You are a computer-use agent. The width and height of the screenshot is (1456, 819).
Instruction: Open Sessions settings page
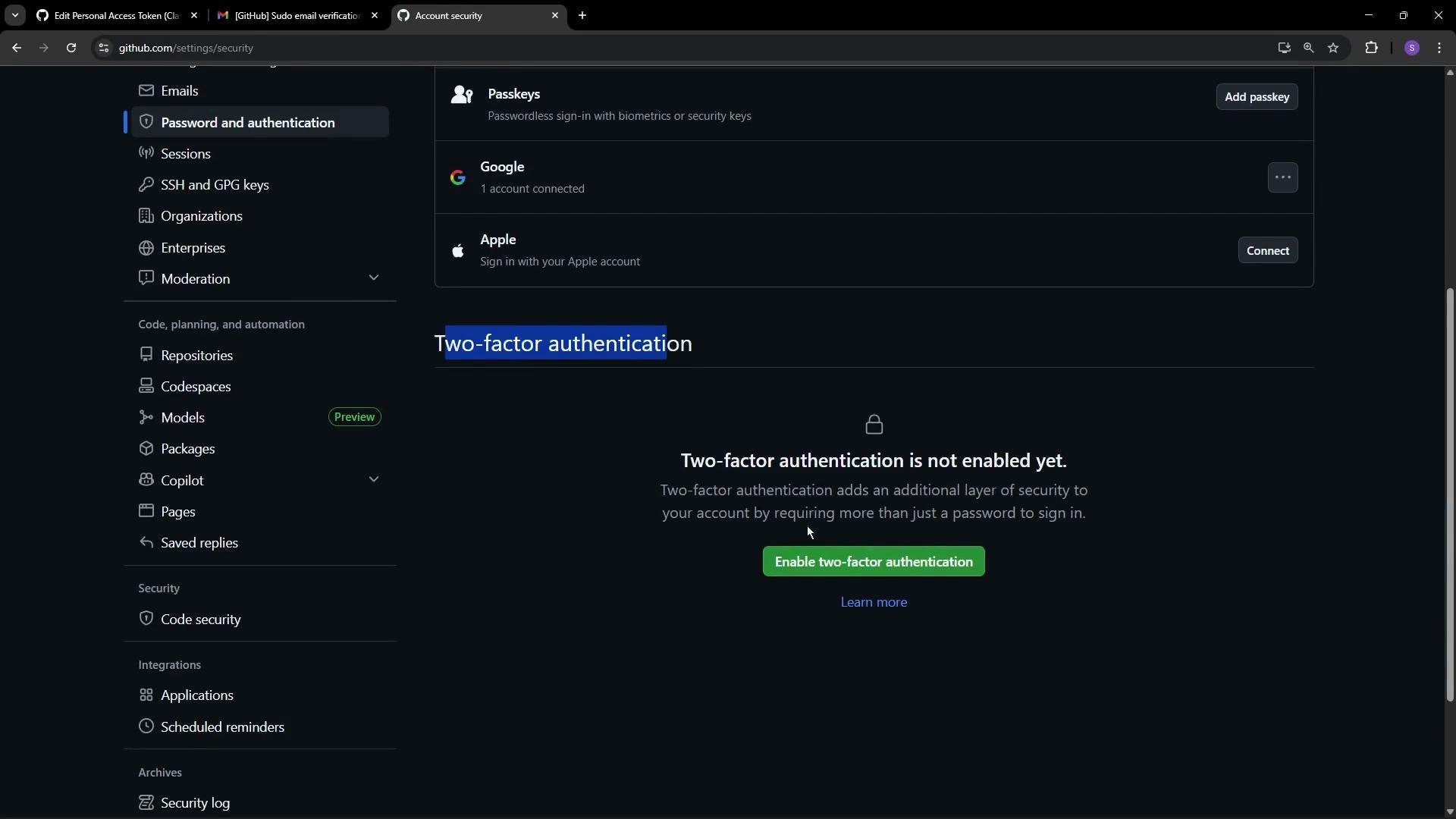[260, 153]
